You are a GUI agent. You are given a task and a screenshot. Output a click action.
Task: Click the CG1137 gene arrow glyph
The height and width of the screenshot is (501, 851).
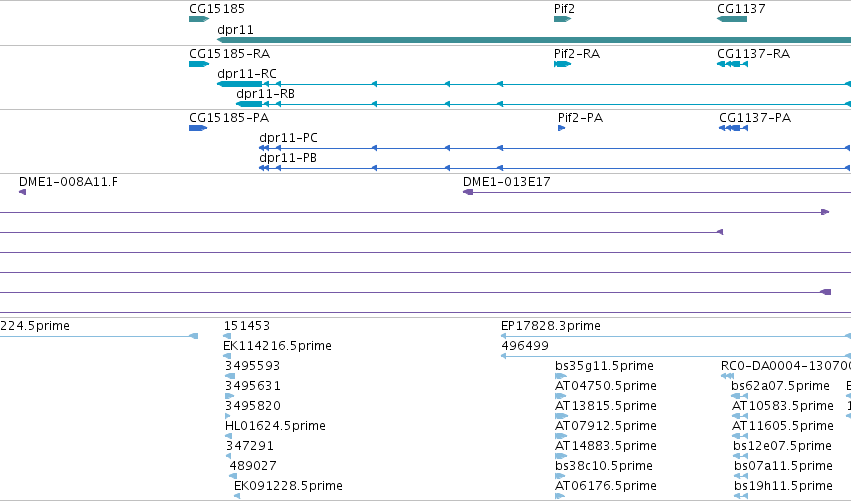(x=732, y=19)
